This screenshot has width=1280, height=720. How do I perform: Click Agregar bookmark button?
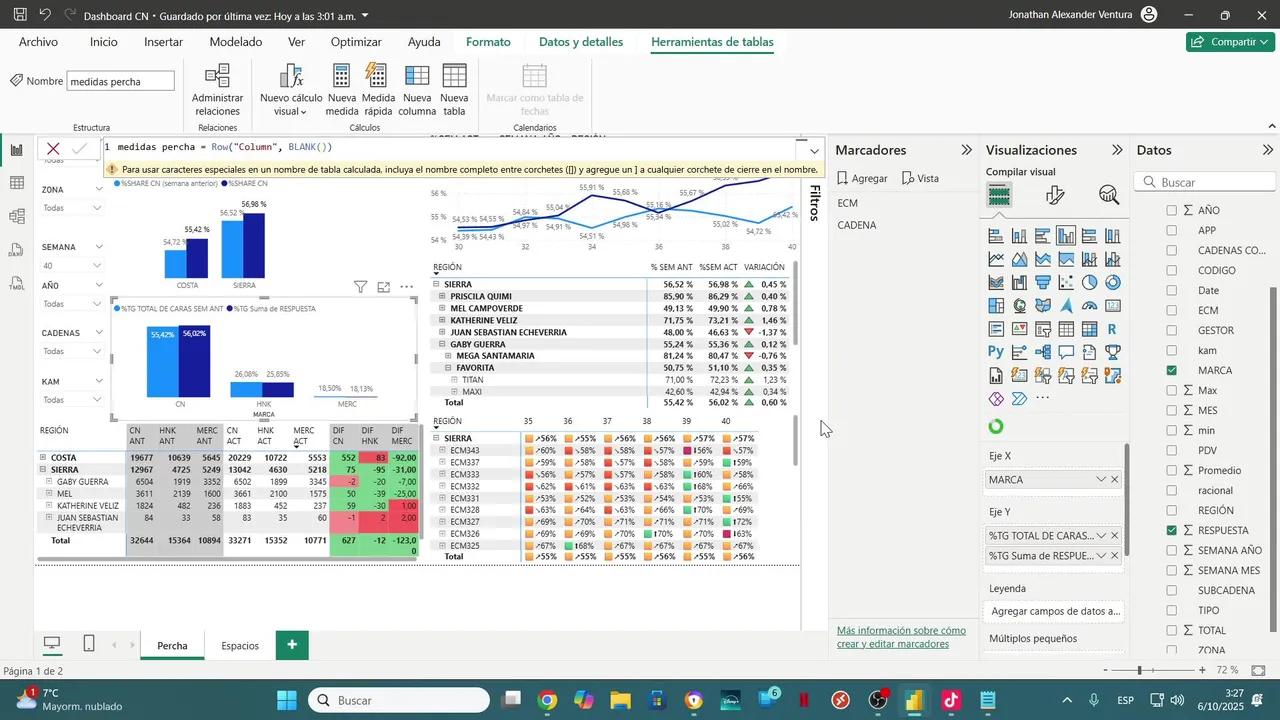coord(862,178)
